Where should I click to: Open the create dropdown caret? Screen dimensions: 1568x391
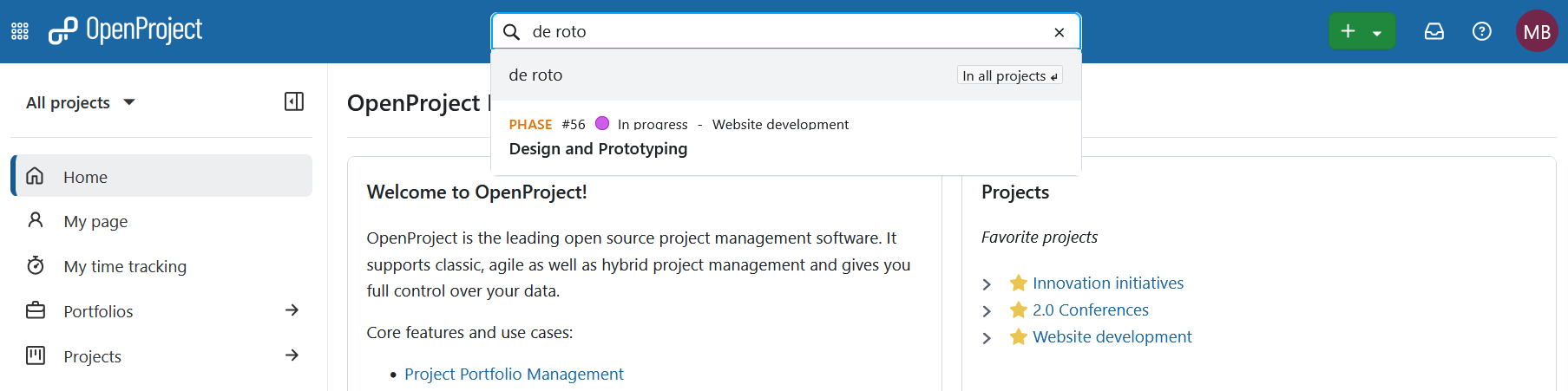click(x=1377, y=33)
